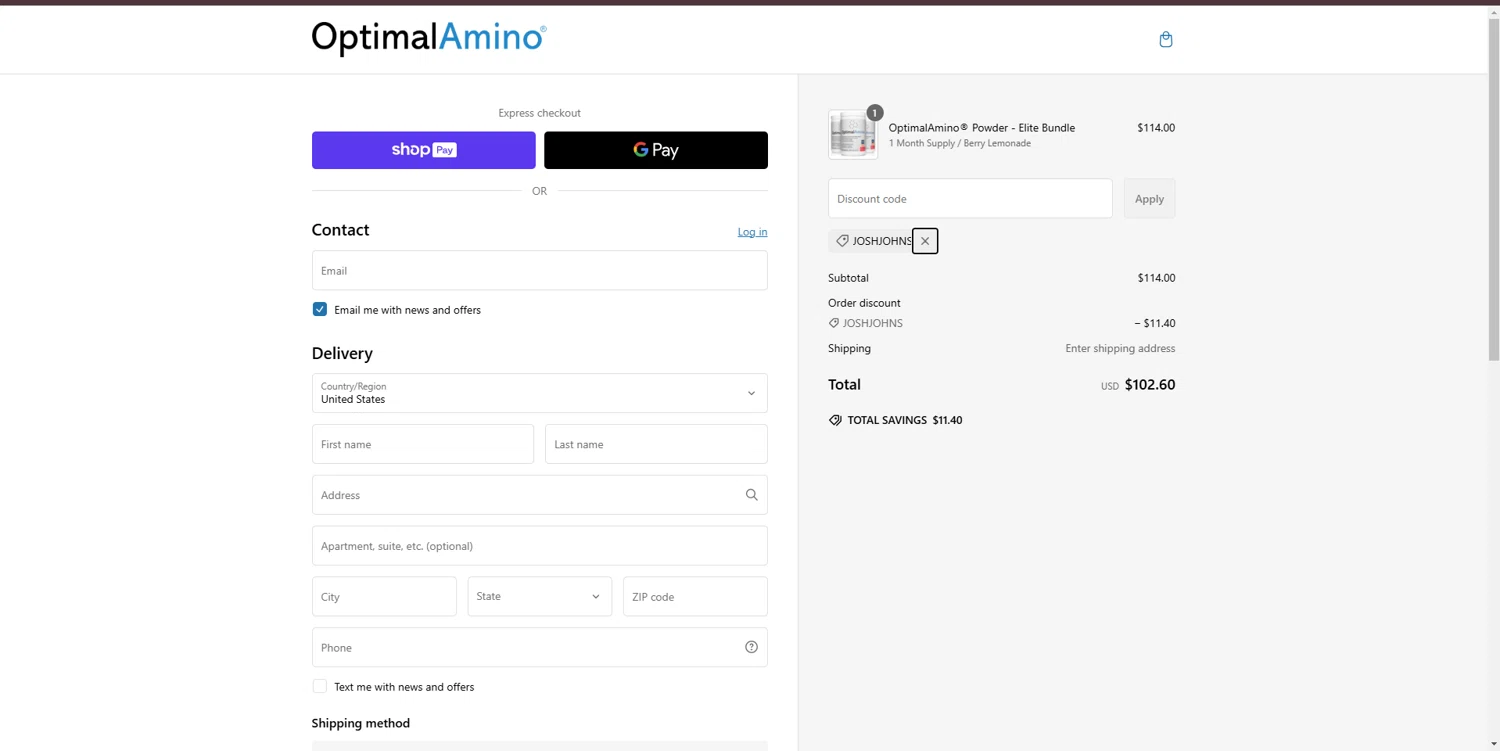Viewport: 1500px width, 751px height.
Task: Click the OptimalAmino logo
Action: pos(429,38)
